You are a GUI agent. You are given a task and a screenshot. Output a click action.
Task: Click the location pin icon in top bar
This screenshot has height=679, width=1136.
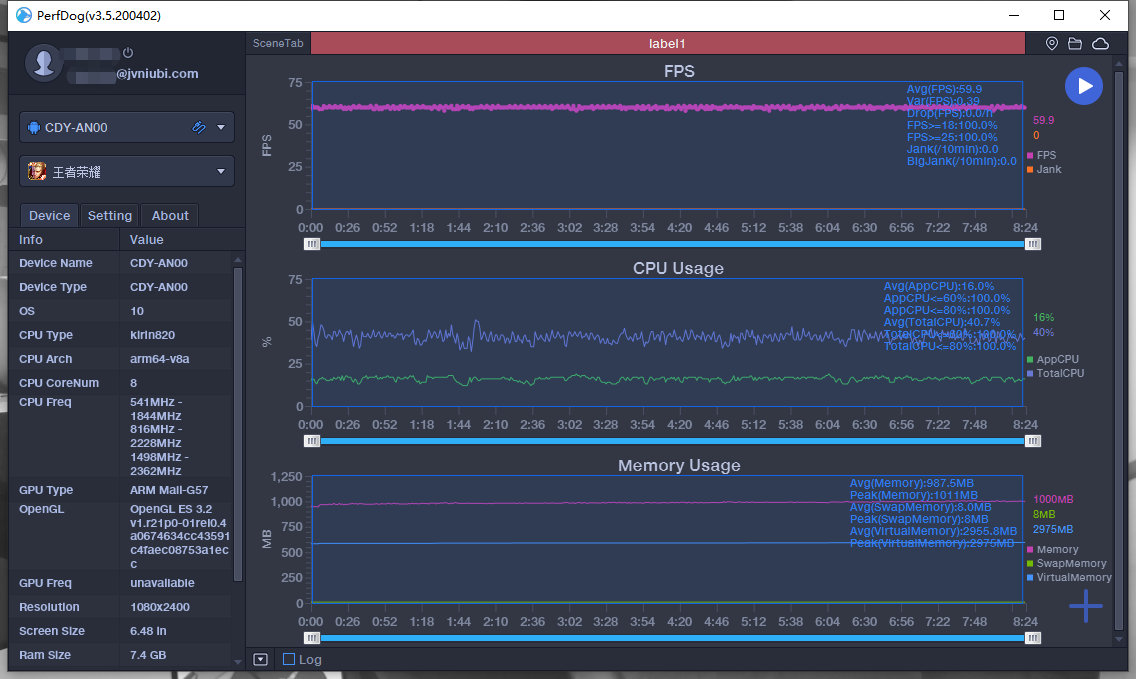1051,44
